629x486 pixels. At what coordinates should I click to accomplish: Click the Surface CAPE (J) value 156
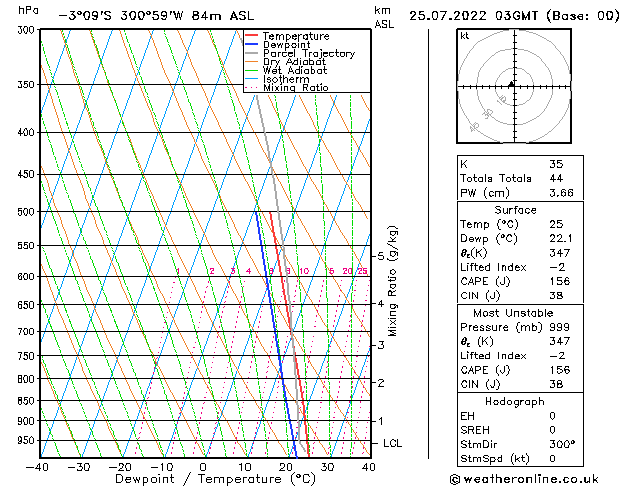[x=560, y=281]
